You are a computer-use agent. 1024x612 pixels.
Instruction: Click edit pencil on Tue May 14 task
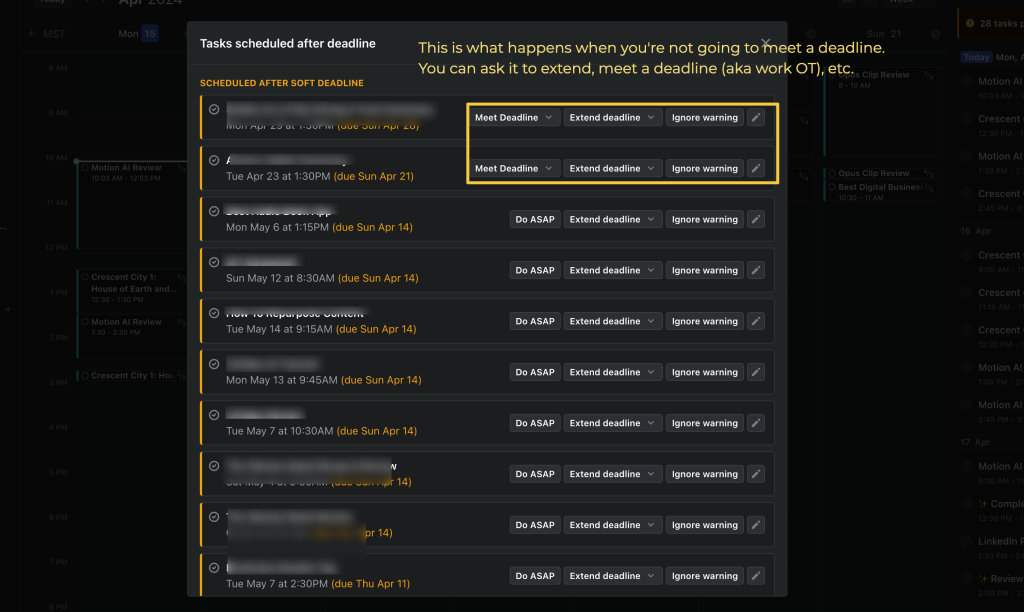coord(756,321)
